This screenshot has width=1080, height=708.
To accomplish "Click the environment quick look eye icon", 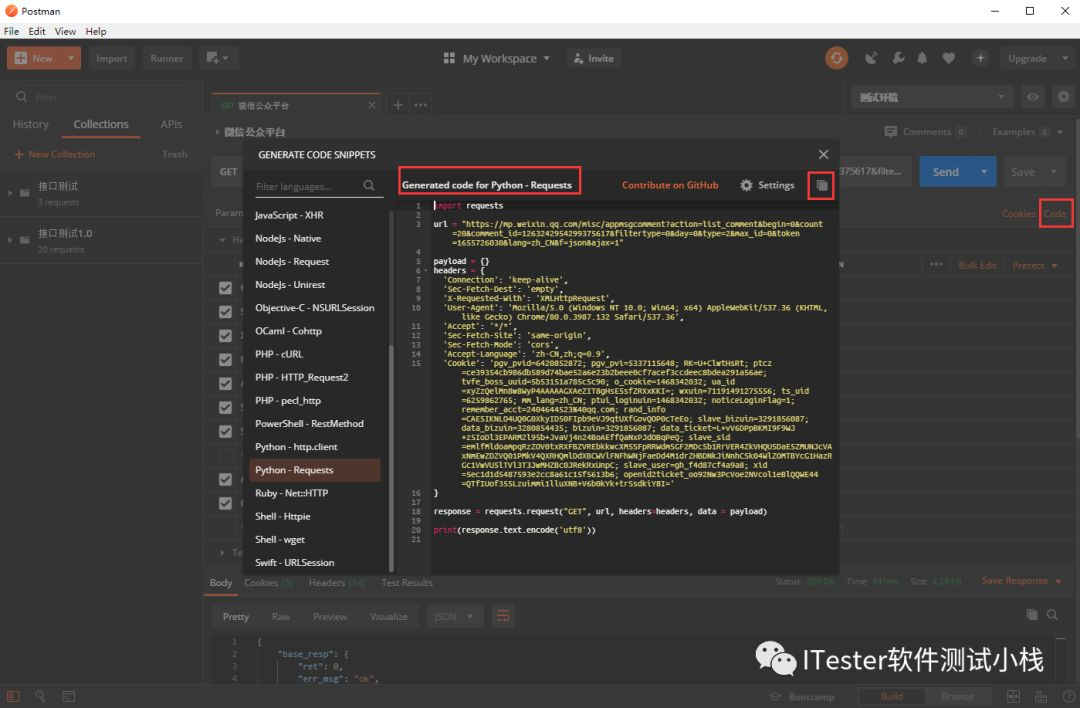I will coord(1032,97).
